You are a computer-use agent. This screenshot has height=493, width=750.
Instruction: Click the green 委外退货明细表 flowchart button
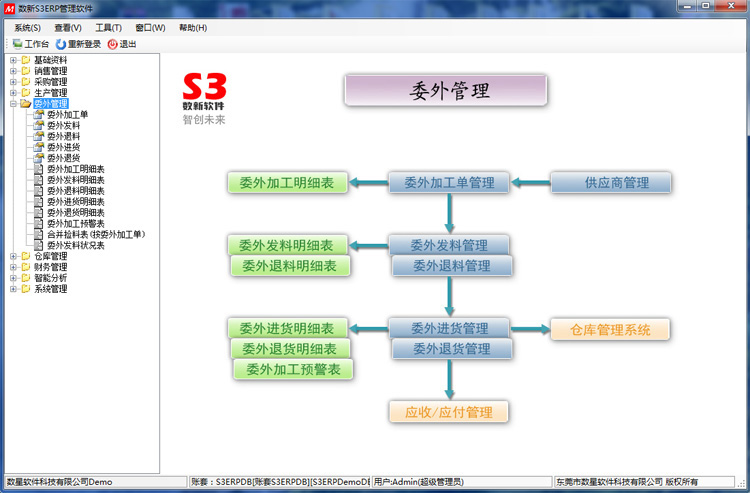pos(290,349)
